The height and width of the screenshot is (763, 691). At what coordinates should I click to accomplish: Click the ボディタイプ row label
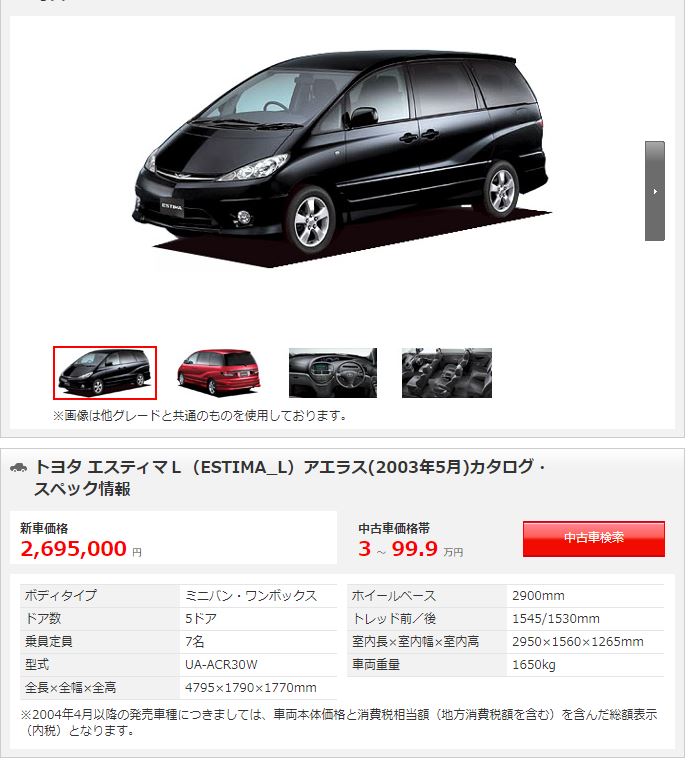[61, 595]
